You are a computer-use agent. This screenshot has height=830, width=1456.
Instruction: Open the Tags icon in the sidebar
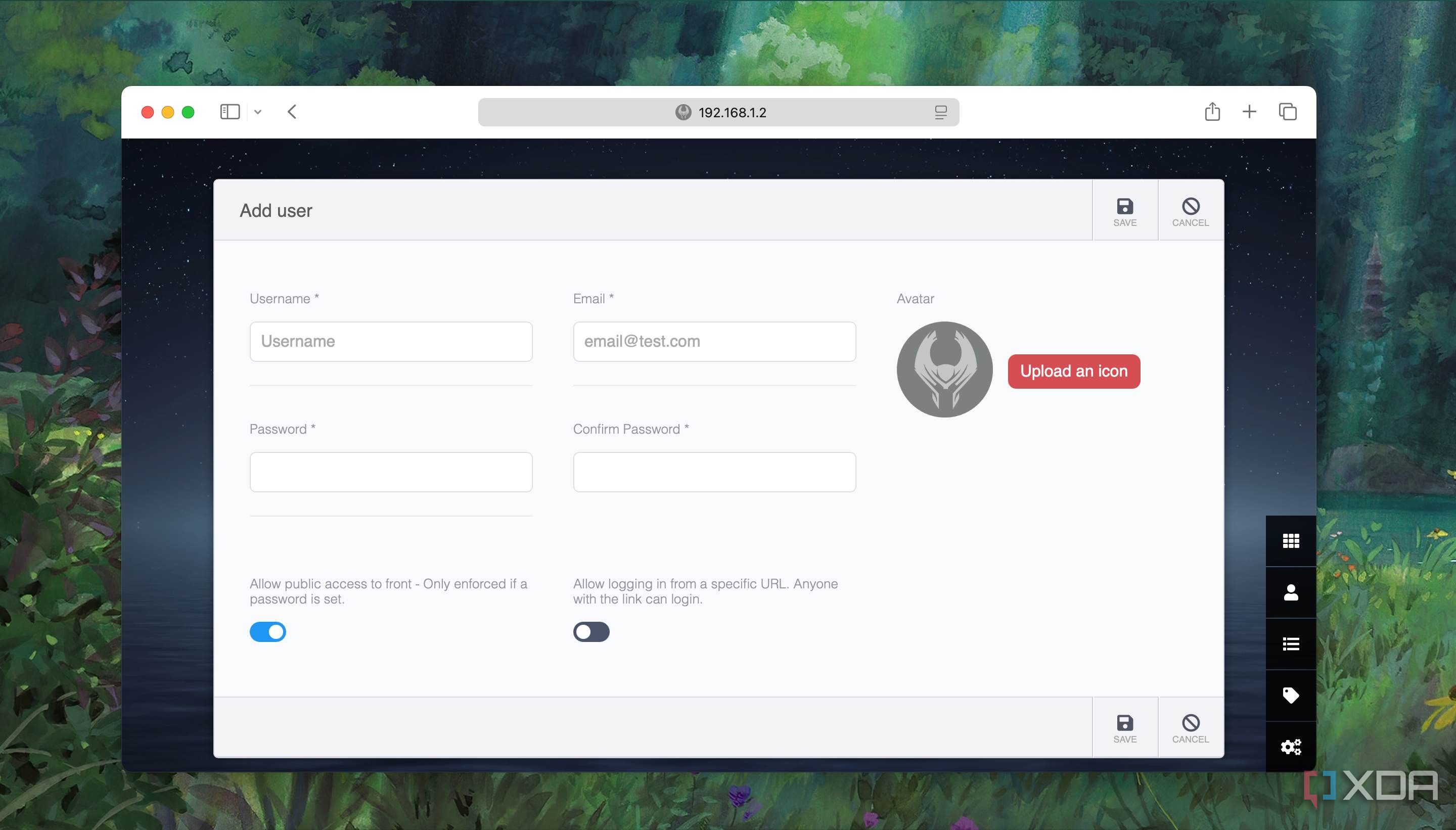coord(1291,696)
